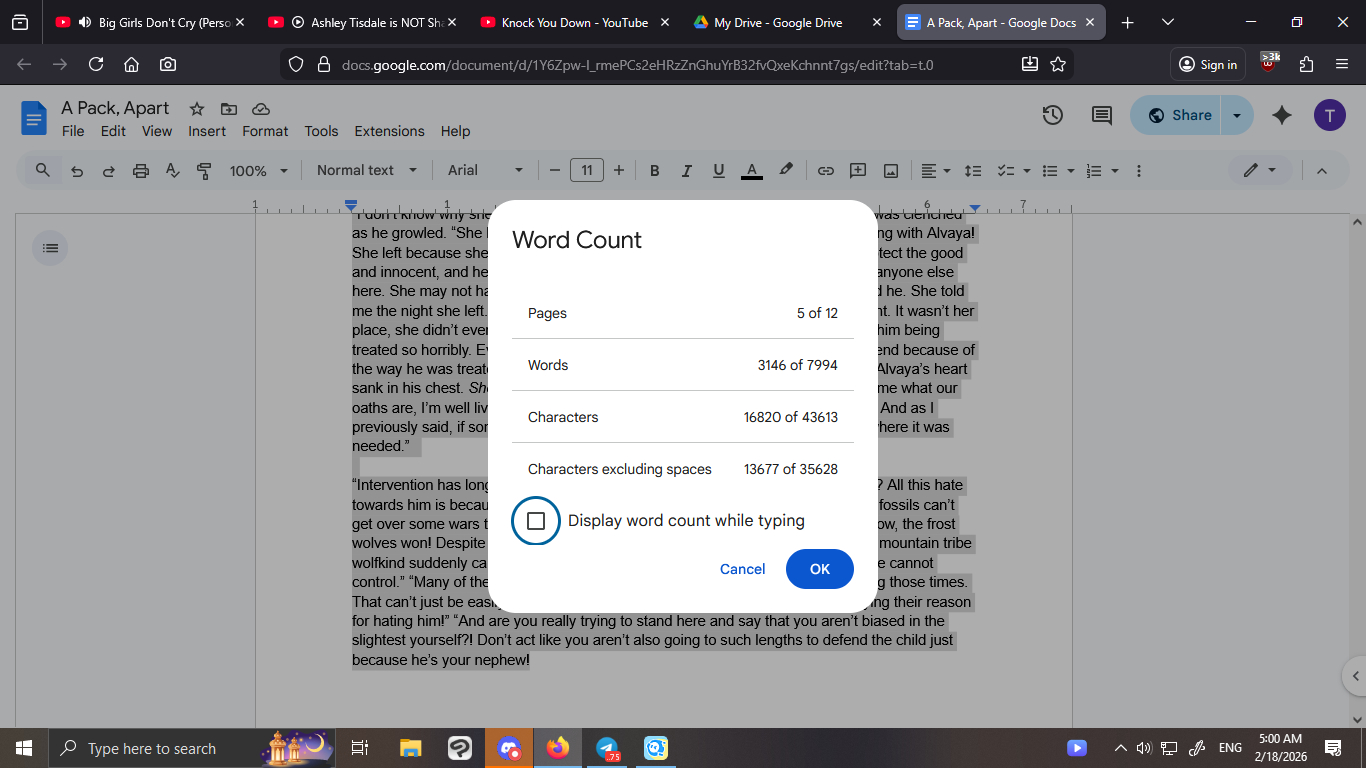Open the Arial font dropdown
The width and height of the screenshot is (1366, 768).
pos(485,171)
